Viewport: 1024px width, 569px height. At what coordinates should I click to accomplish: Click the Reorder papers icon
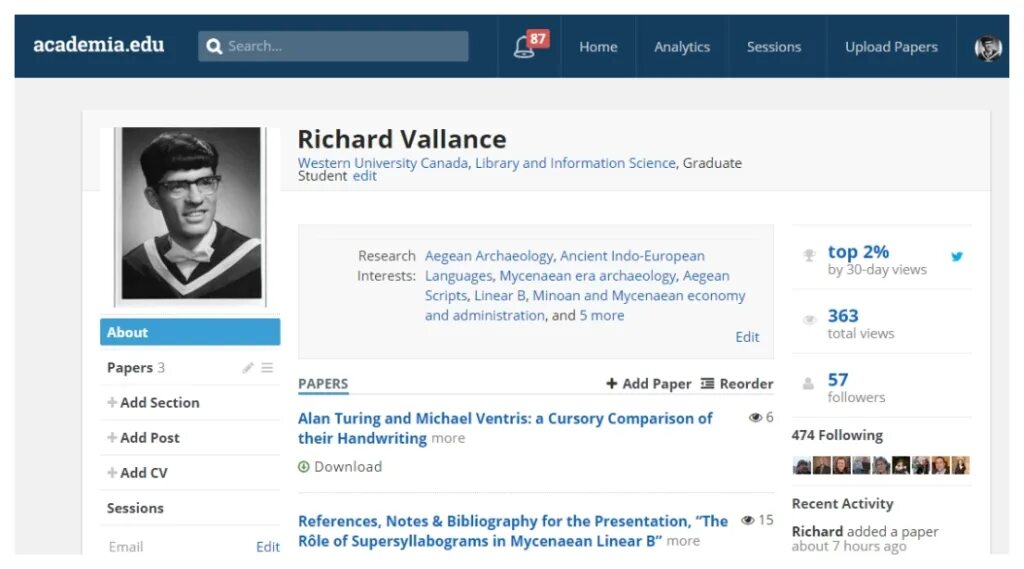(x=707, y=383)
